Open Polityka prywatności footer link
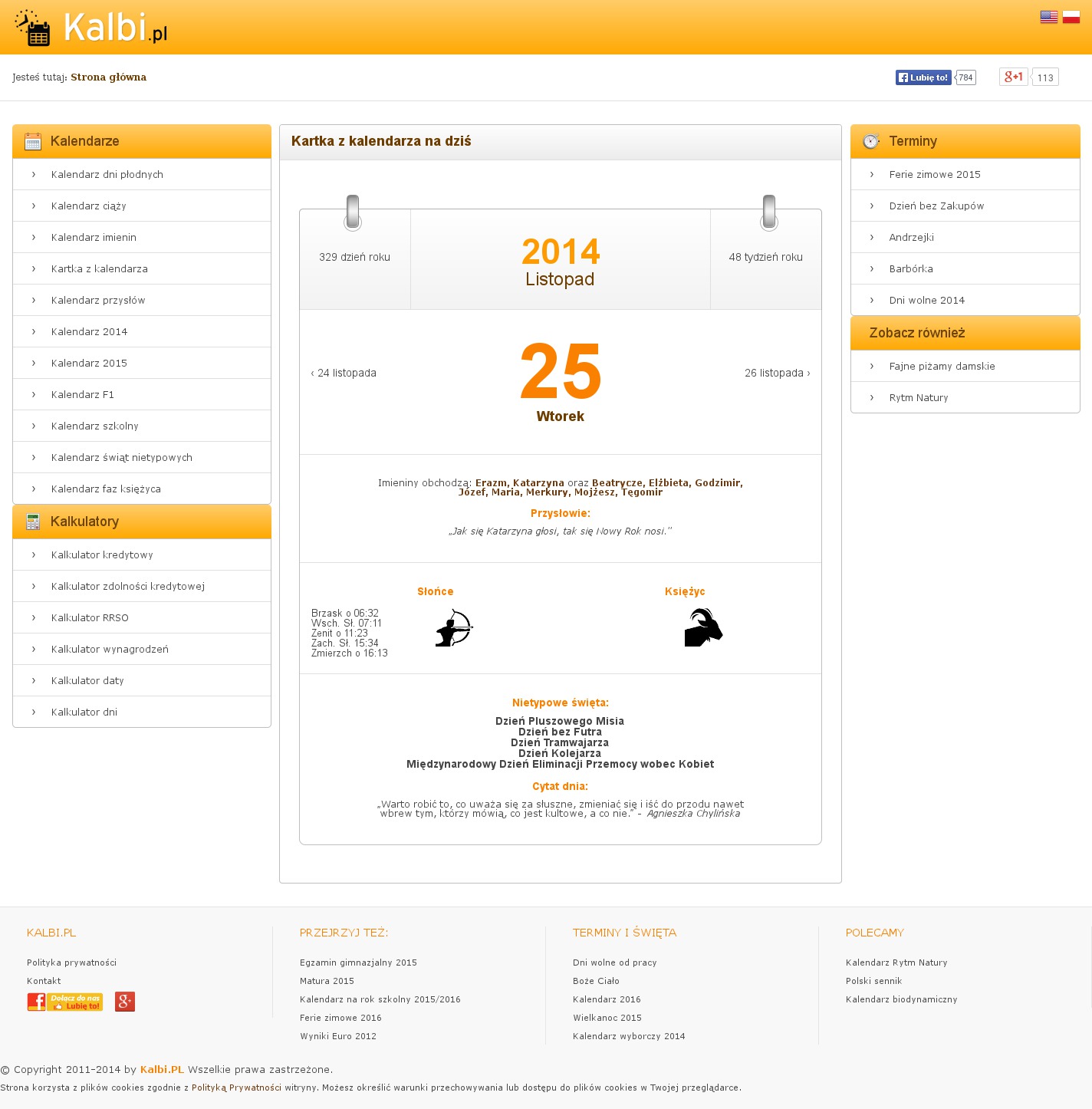This screenshot has width=1092, height=1109. [71, 963]
